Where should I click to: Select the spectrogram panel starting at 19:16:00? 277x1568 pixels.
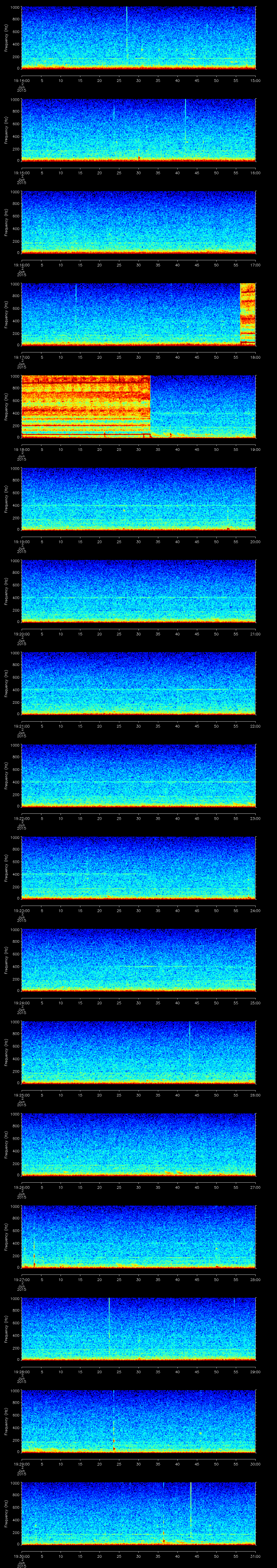[x=138, y=222]
